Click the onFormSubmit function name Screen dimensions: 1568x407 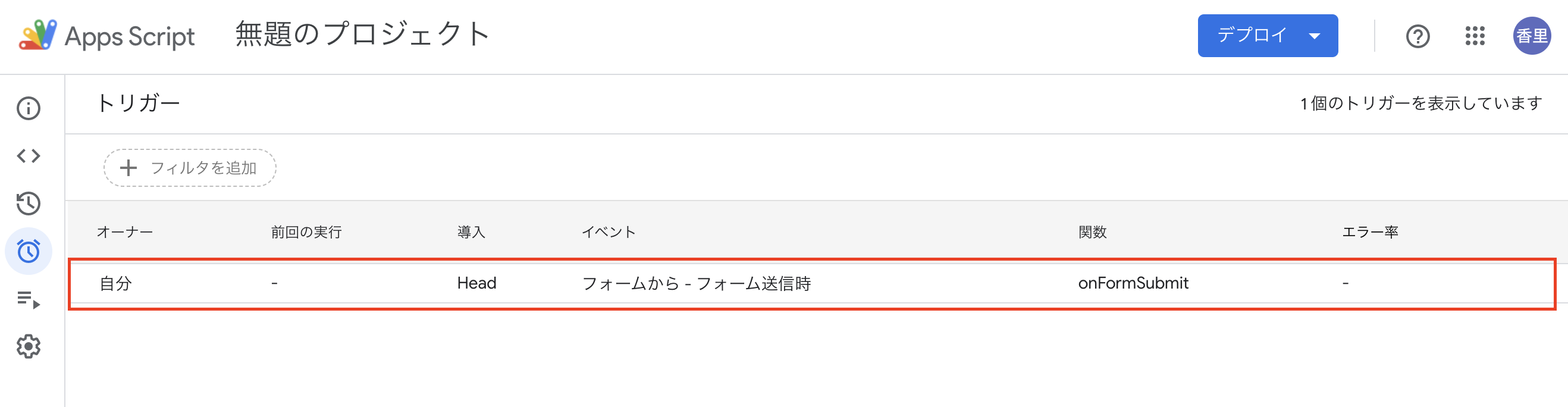point(1133,283)
